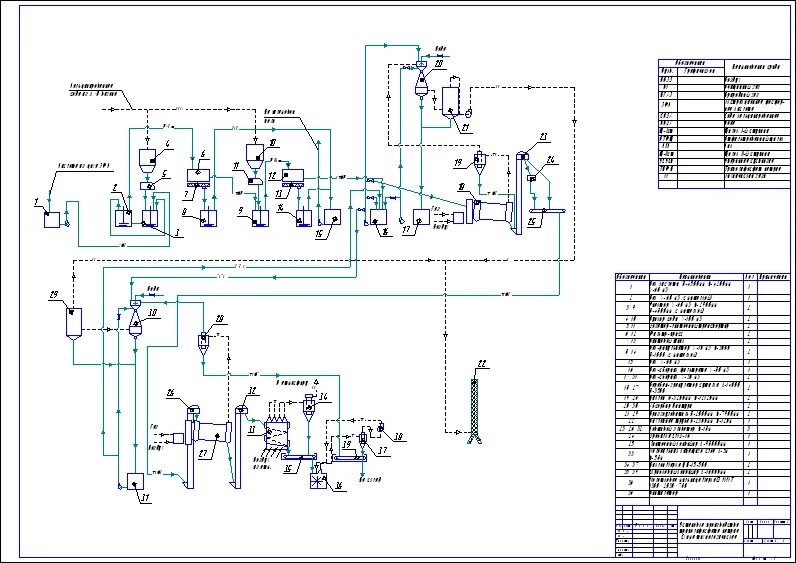
Task: Select callout number 15 below the square tank
Action: pyautogui.click(x=318, y=234)
